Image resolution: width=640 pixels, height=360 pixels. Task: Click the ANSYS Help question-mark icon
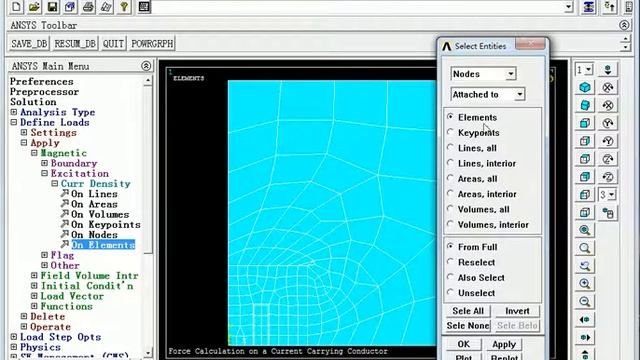pyautogui.click(x=124, y=7)
